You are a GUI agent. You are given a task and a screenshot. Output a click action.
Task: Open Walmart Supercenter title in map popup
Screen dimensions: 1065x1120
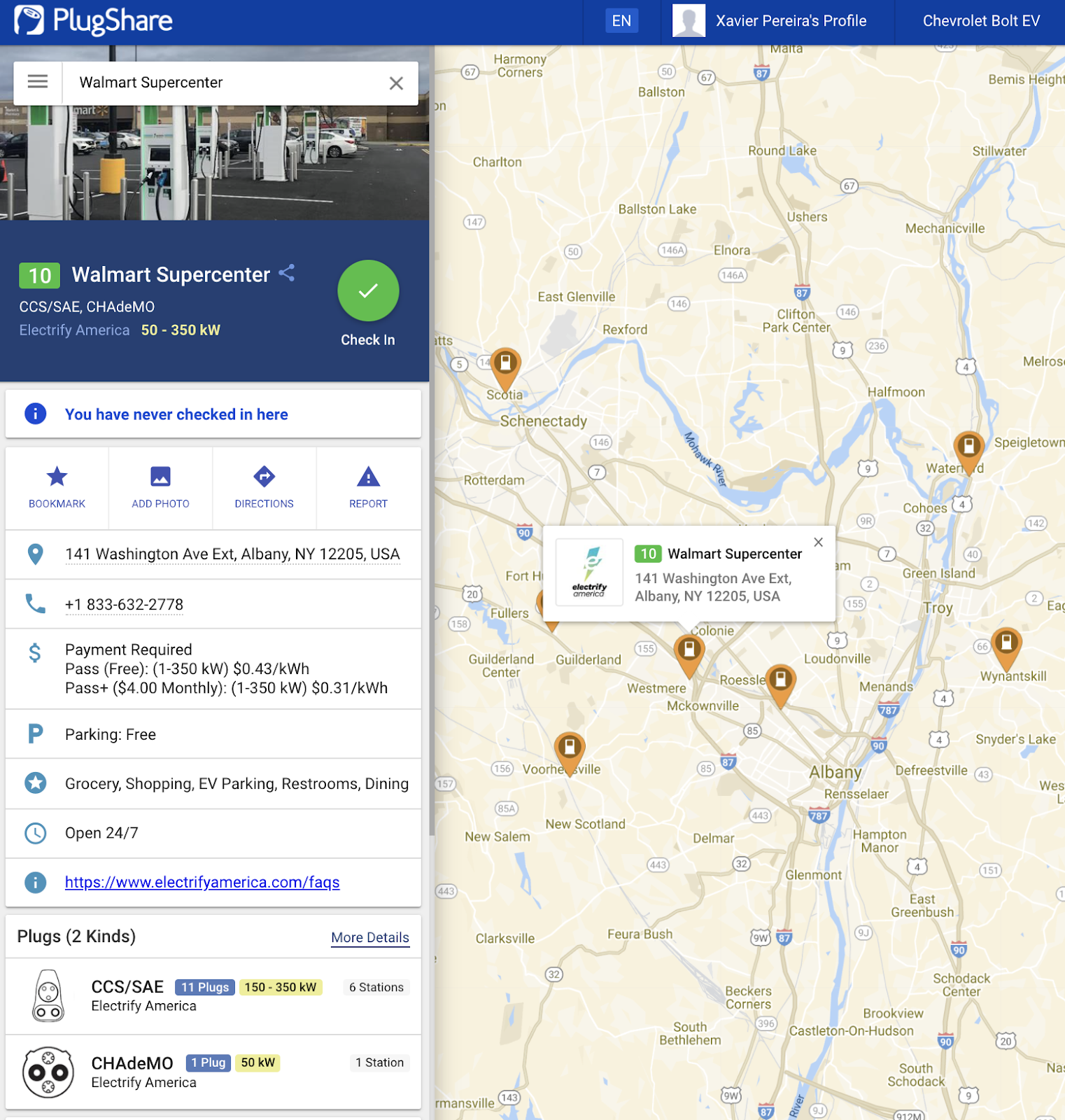[x=735, y=554]
